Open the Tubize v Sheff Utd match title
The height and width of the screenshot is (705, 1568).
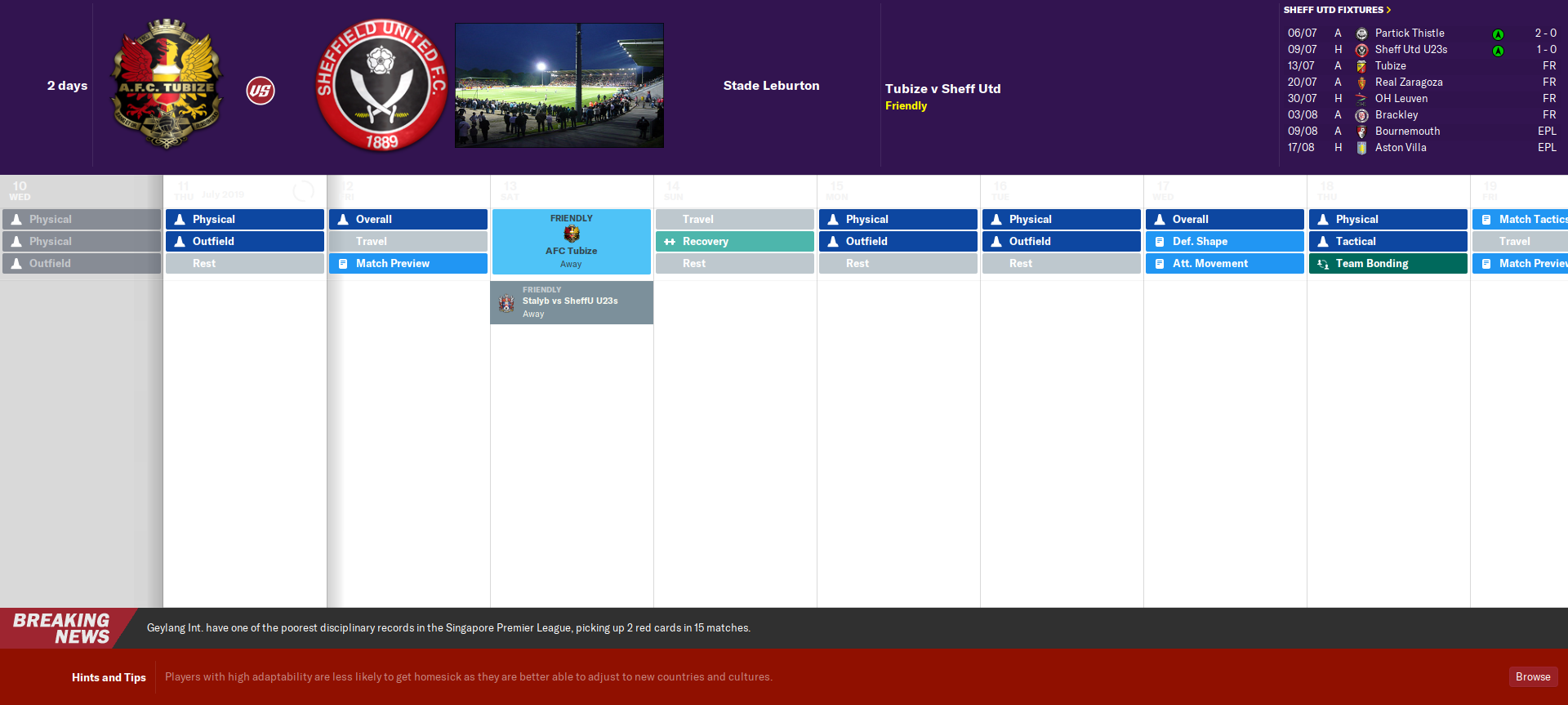(x=942, y=89)
